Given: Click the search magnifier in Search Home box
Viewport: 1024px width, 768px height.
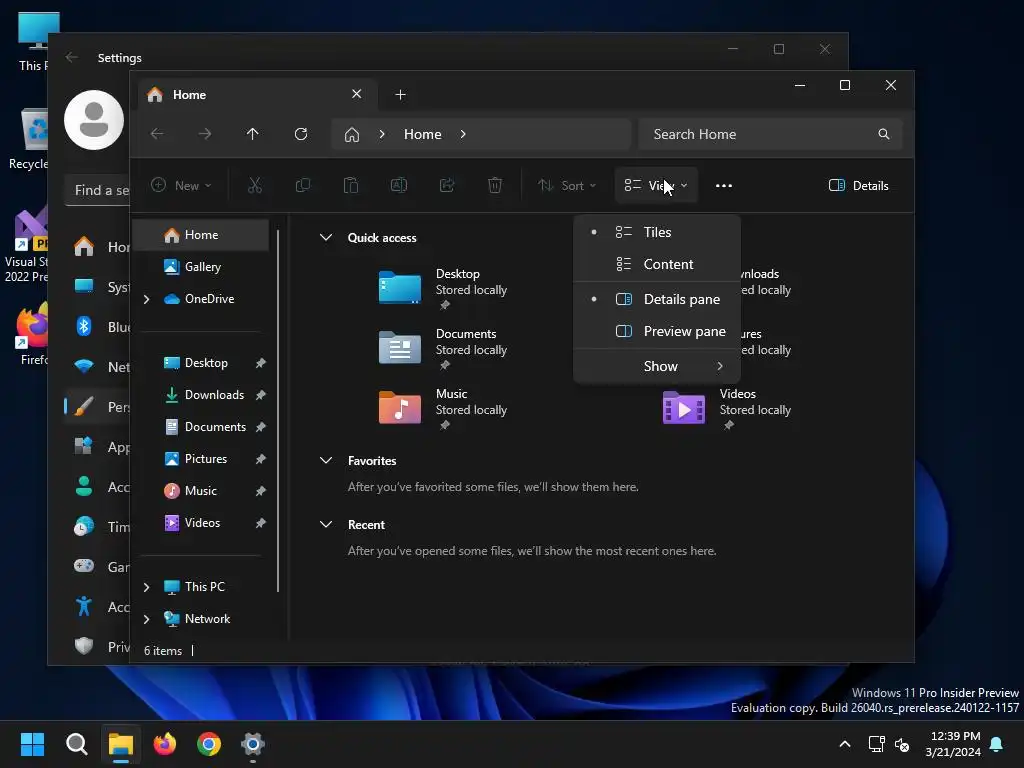Looking at the screenshot, I should point(884,134).
